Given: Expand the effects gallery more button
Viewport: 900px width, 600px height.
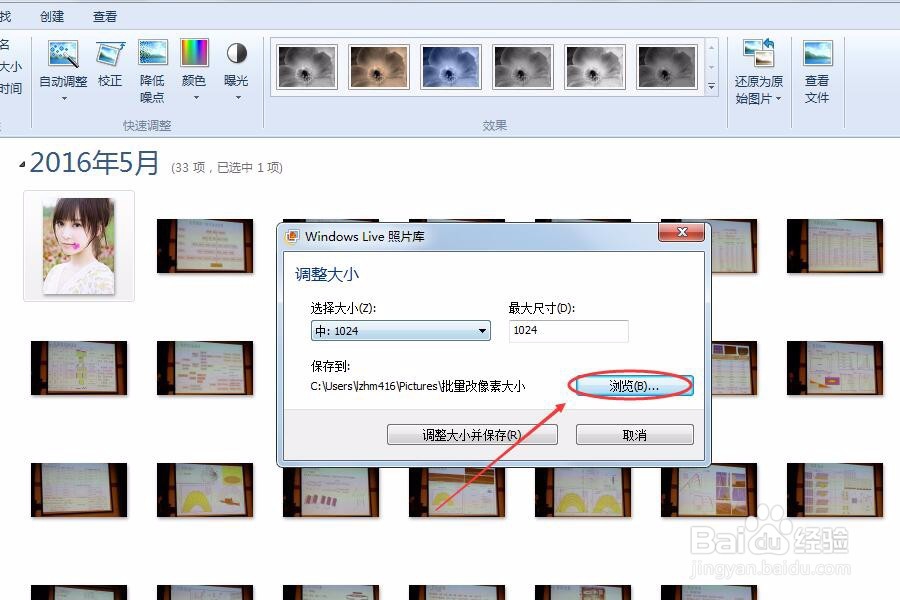Looking at the screenshot, I should pyautogui.click(x=712, y=86).
